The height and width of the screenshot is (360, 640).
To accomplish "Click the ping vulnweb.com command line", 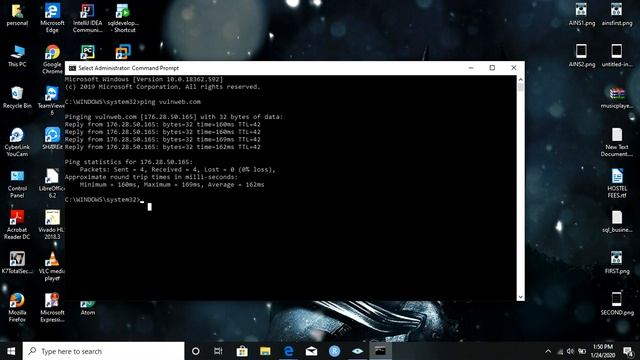I will (133, 102).
